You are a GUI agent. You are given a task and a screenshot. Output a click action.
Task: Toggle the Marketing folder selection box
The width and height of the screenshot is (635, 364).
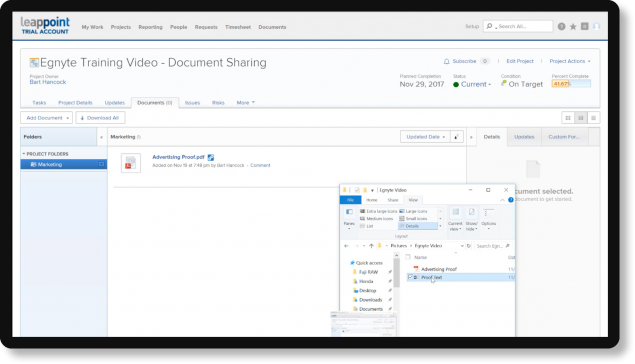[x=101, y=164]
